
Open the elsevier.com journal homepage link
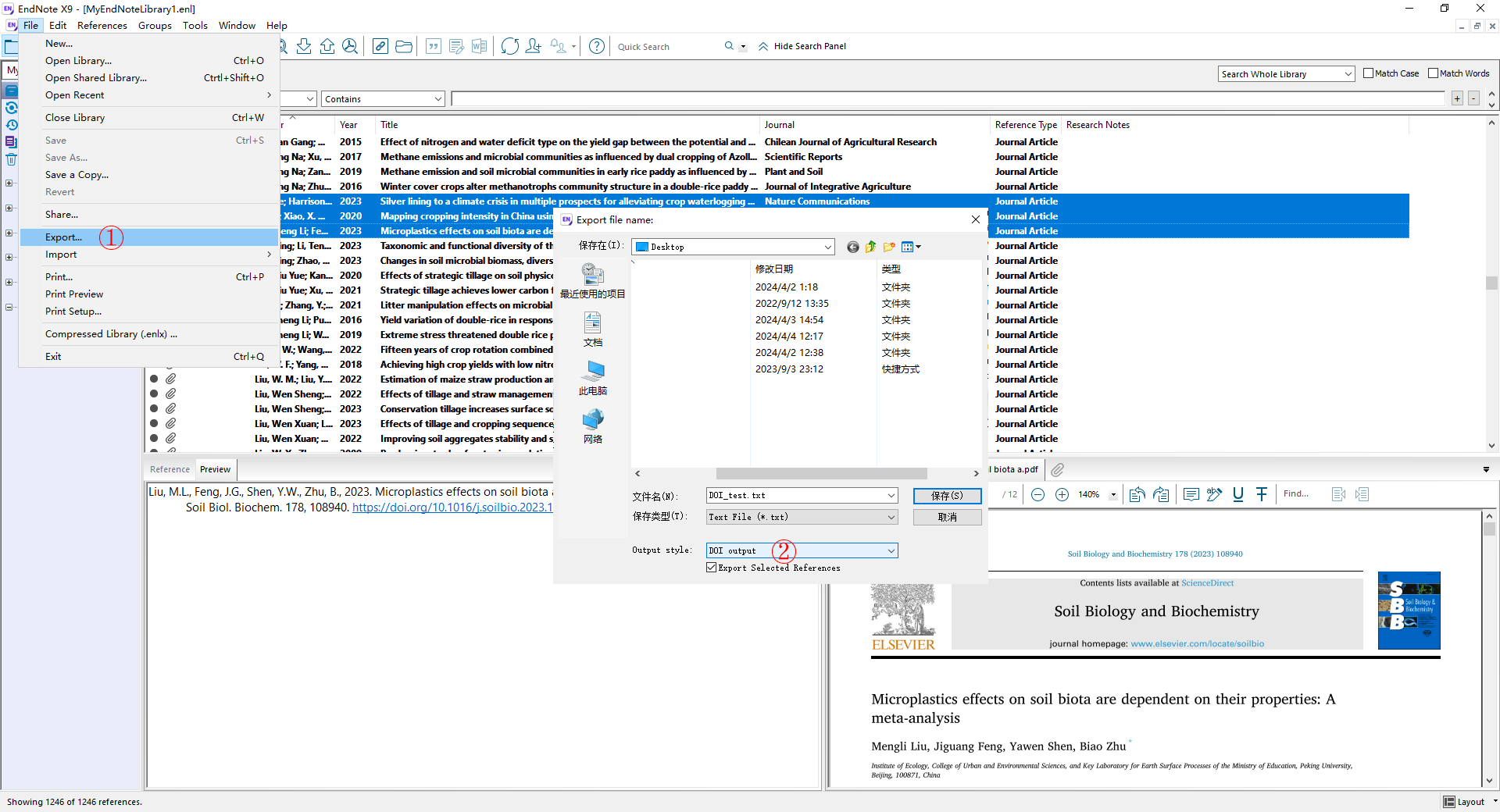[1197, 644]
